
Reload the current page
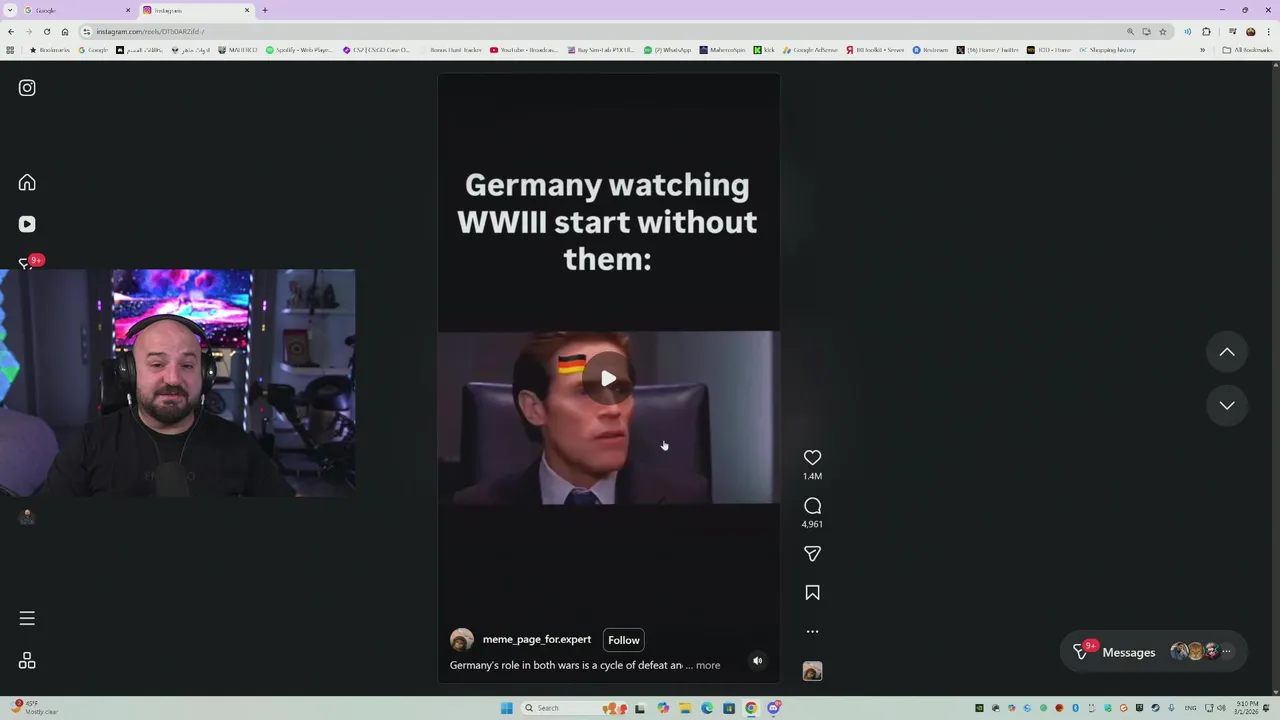point(46,31)
